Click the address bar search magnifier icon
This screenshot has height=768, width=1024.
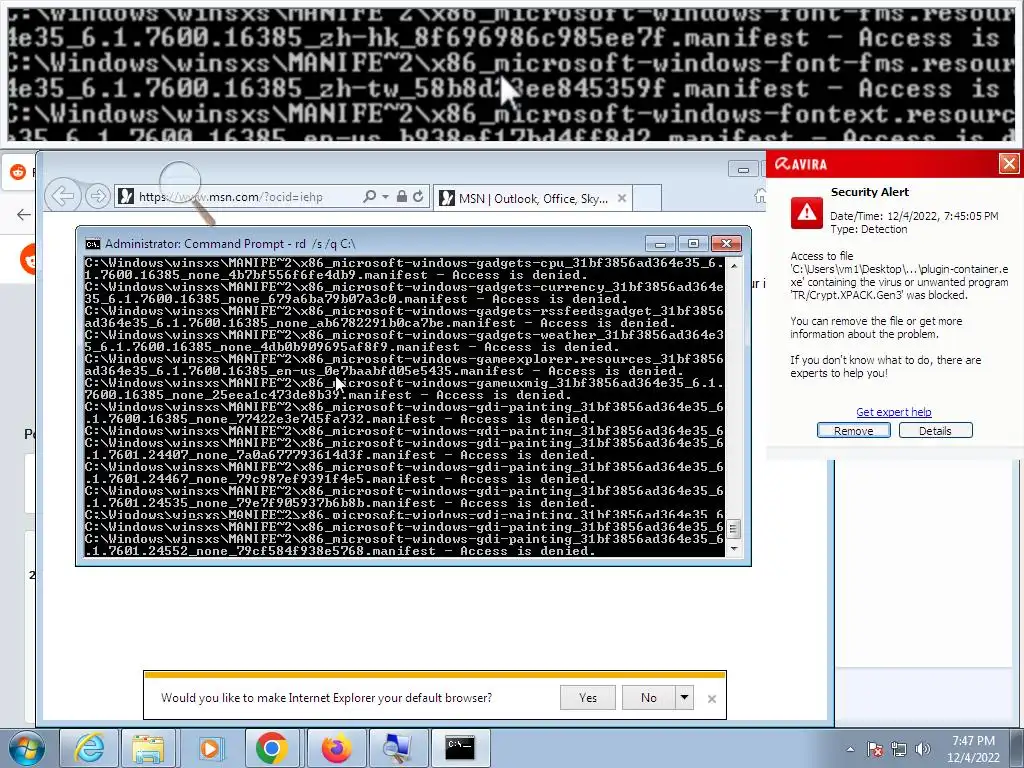pyautogui.click(x=370, y=196)
